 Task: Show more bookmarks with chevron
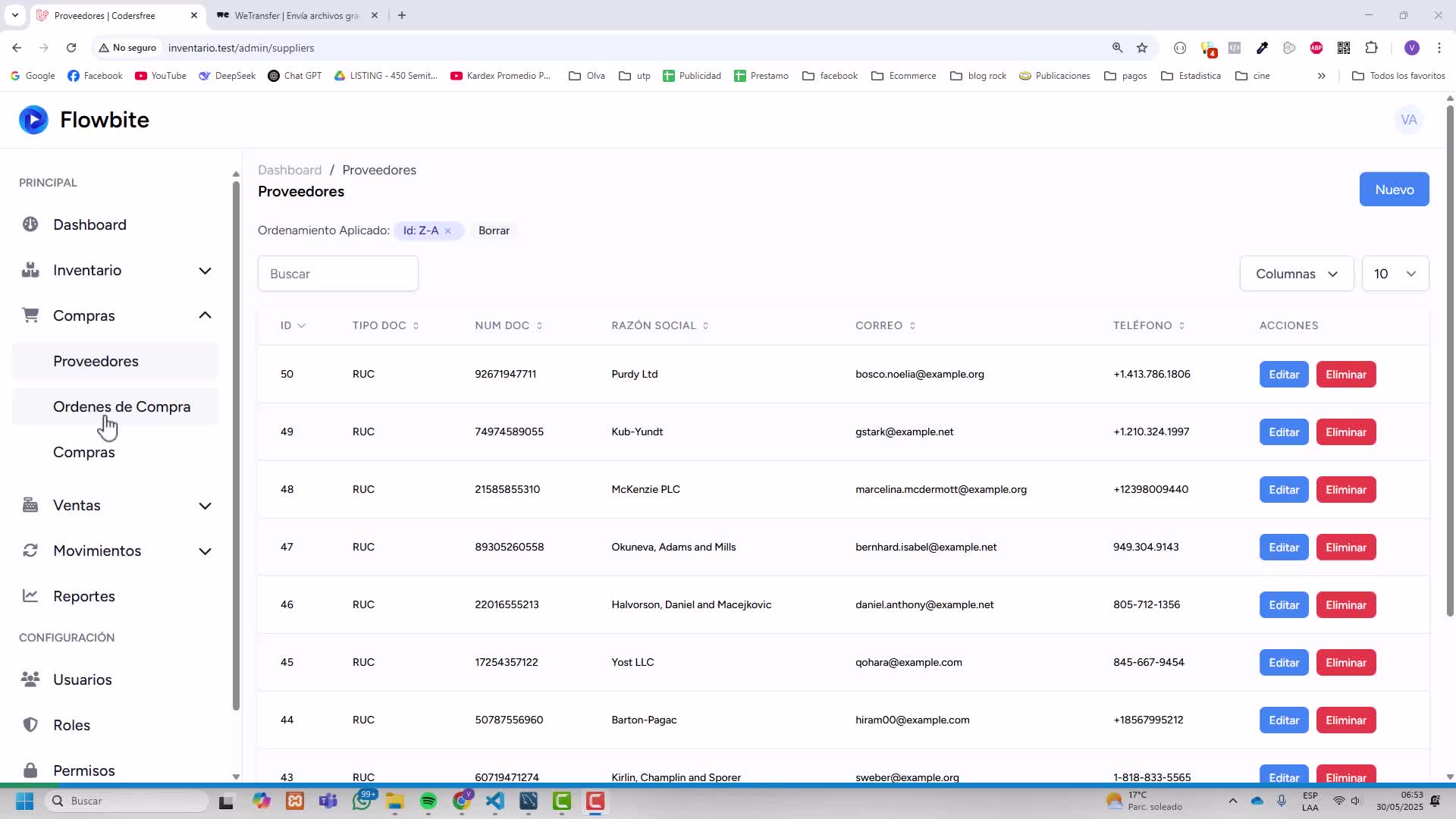[x=1321, y=76]
